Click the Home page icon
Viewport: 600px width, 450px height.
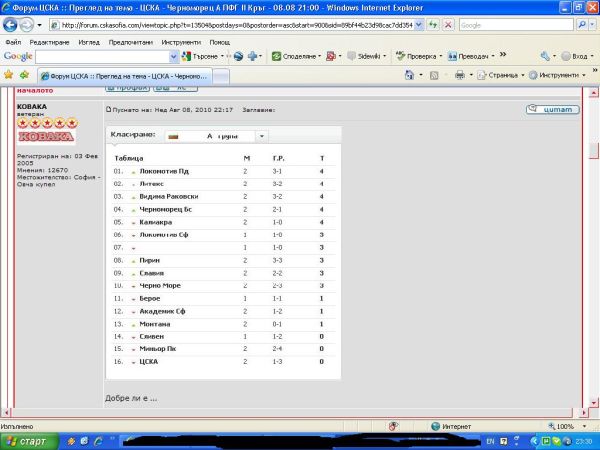pos(409,75)
